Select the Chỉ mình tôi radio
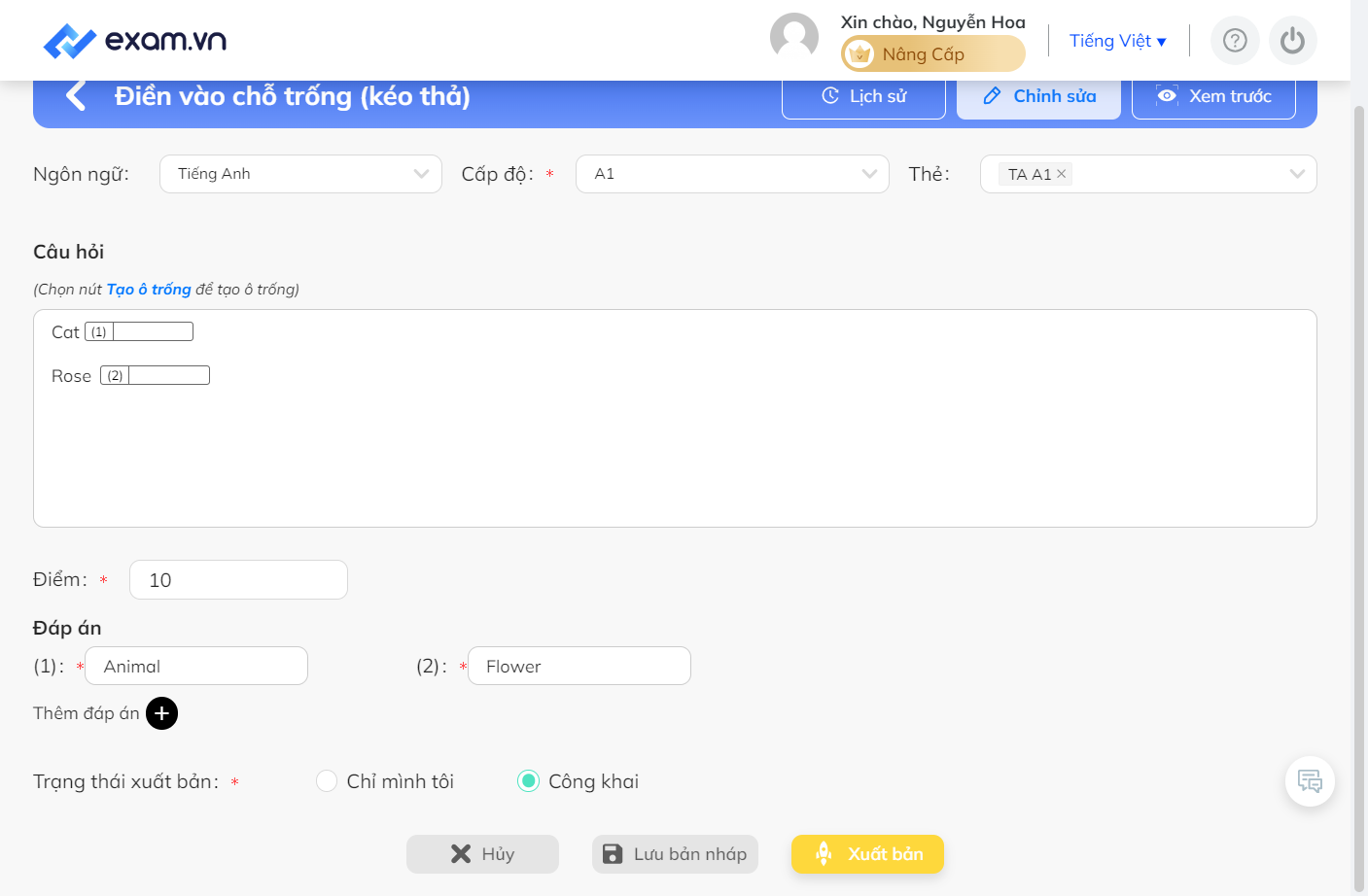The width and height of the screenshot is (1368, 896). [x=327, y=781]
